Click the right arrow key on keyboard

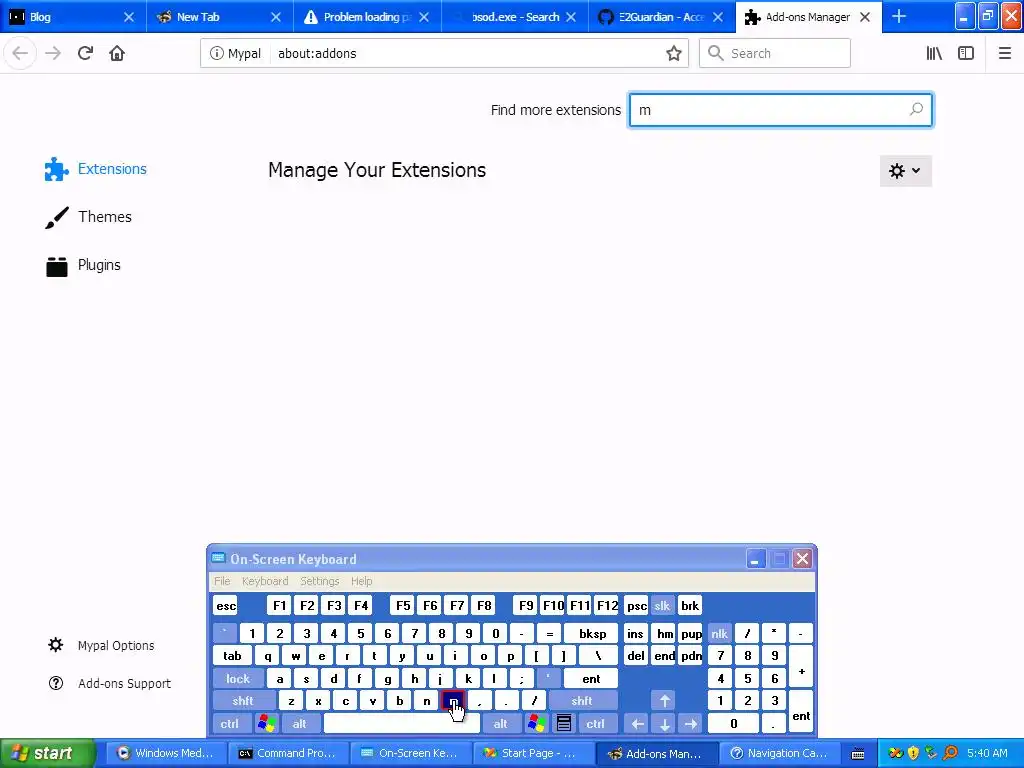[691, 724]
